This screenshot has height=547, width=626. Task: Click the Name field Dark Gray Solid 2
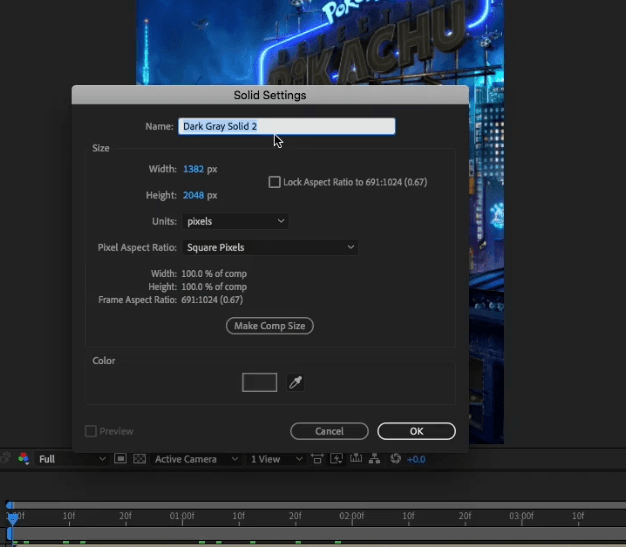[x=287, y=126]
